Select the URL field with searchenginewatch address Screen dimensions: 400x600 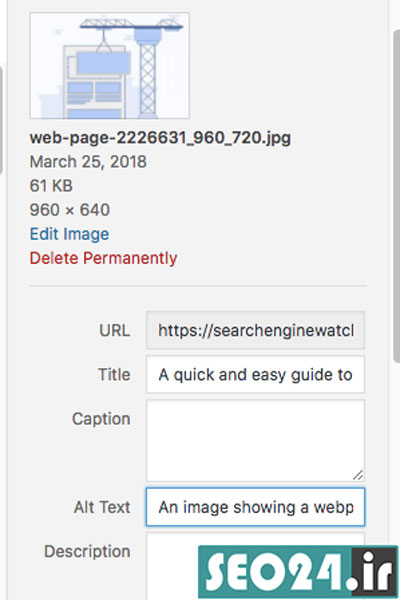255,330
